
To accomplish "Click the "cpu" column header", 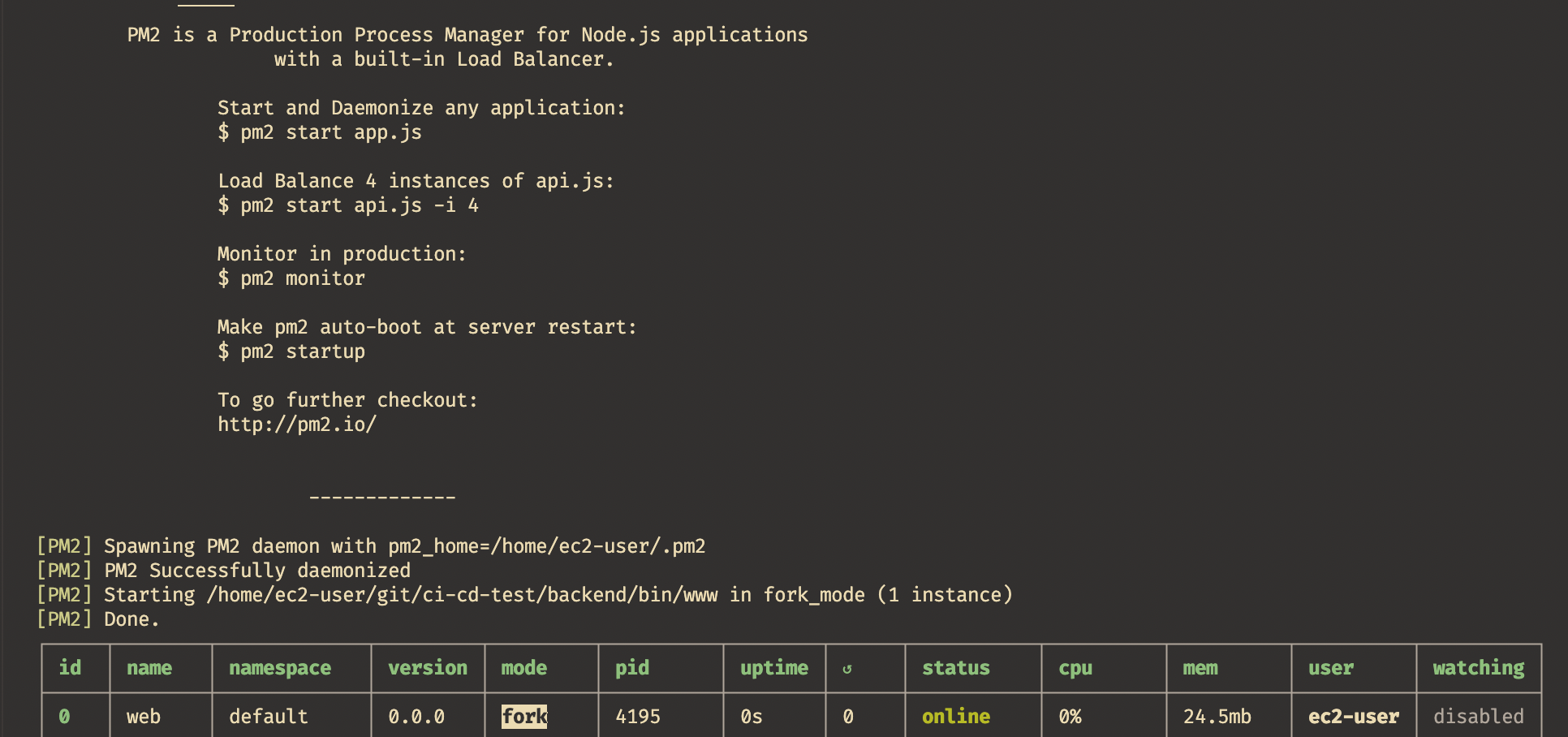I will (1075, 668).
